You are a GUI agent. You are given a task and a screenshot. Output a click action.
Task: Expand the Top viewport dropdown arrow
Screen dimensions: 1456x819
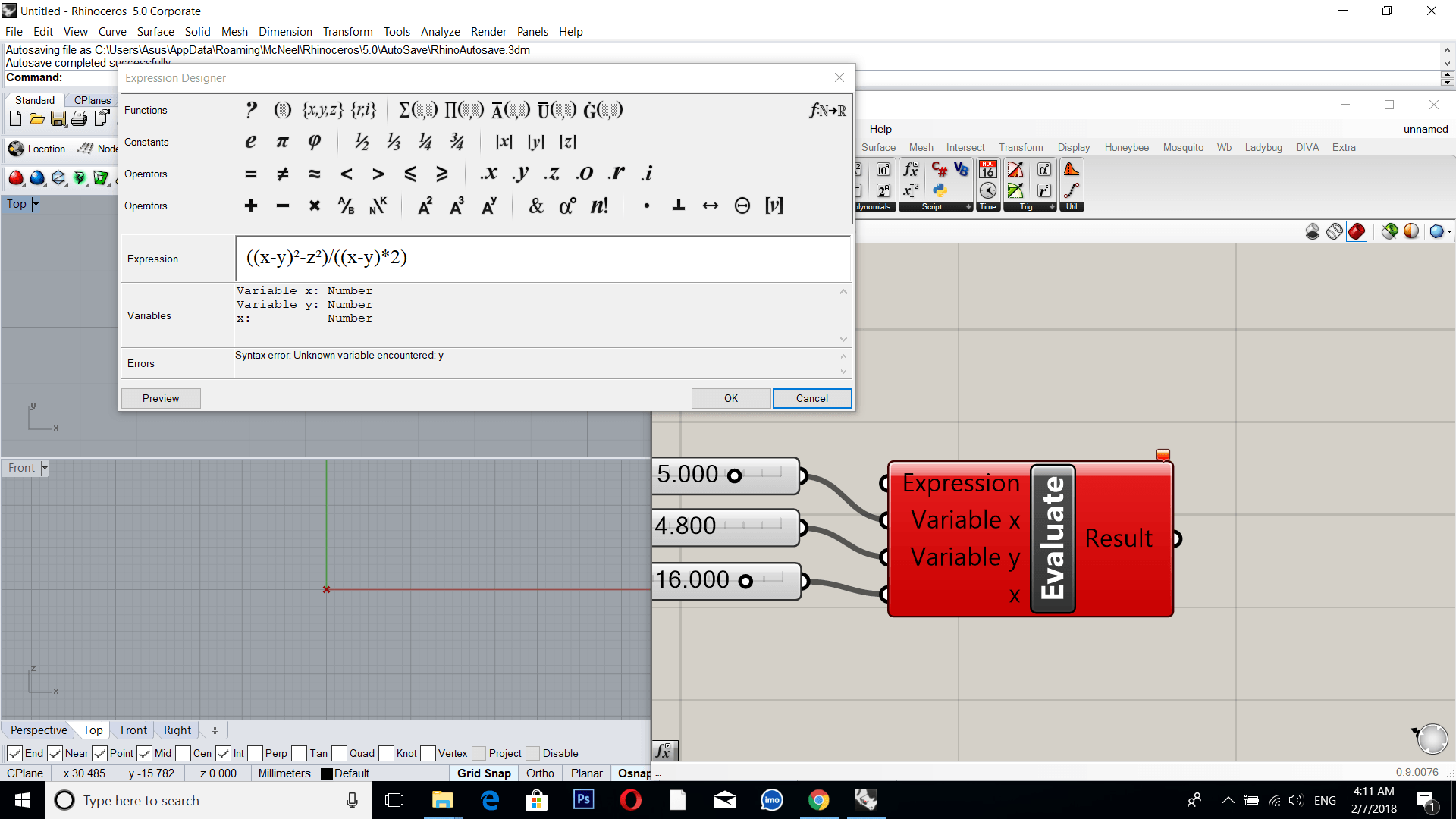(36, 204)
